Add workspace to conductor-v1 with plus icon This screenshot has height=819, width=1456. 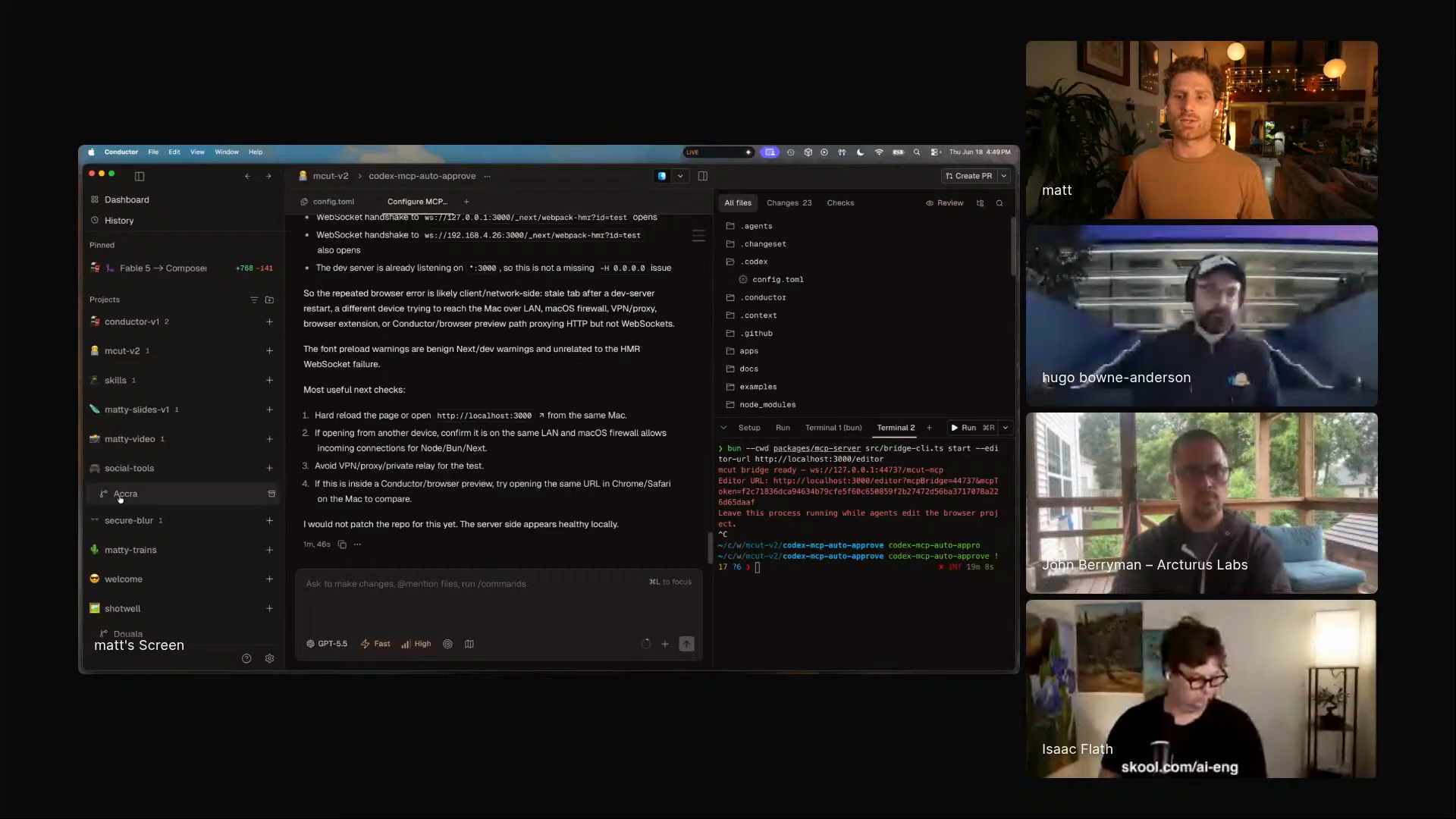269,322
